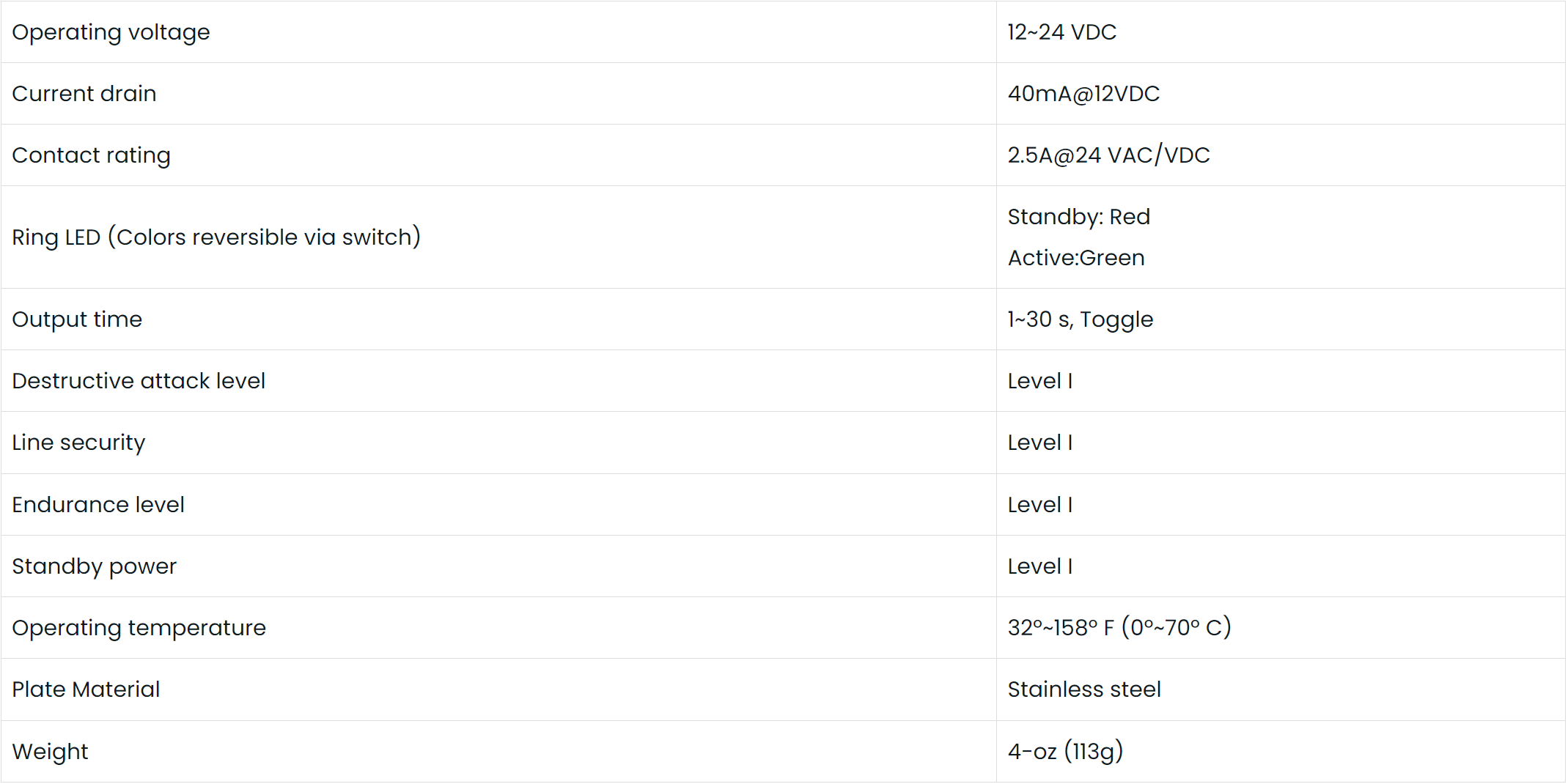Image resolution: width=1568 pixels, height=784 pixels.
Task: Click the Operating voltage row label
Action: pyautogui.click(x=111, y=32)
